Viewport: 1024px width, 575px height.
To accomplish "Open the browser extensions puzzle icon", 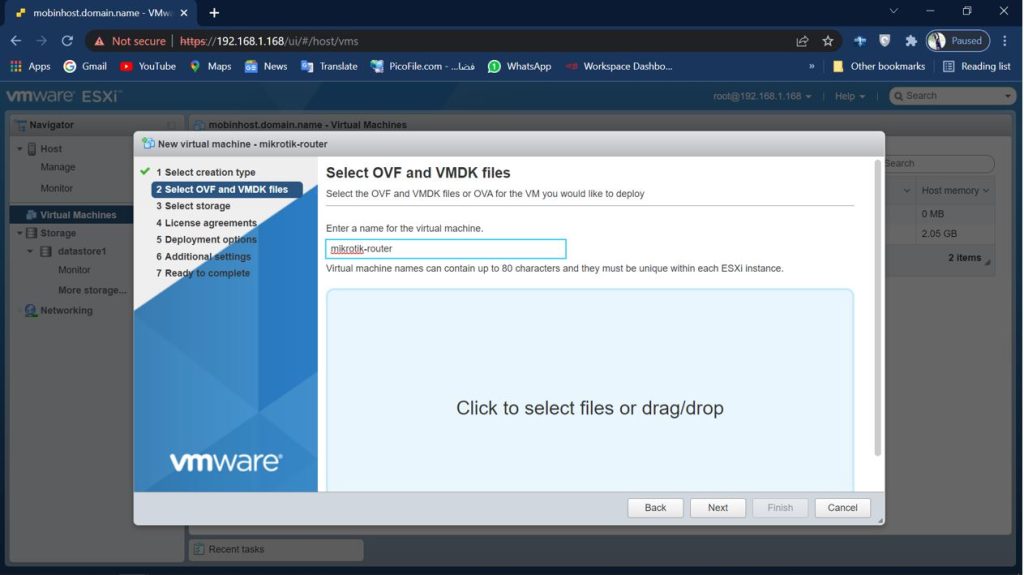I will [x=911, y=41].
